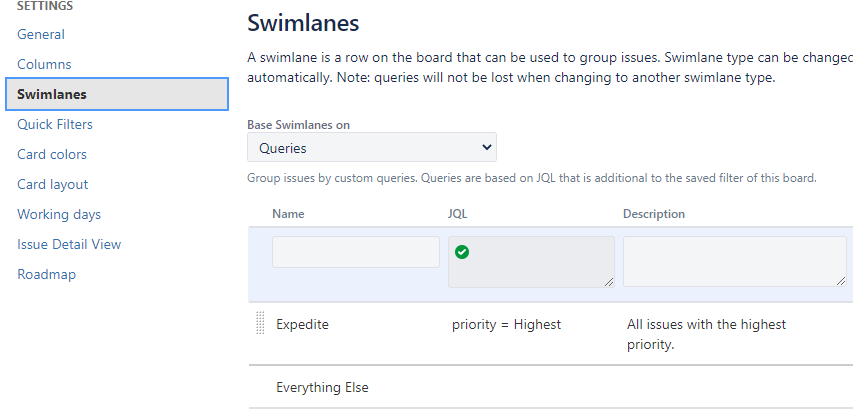Click the dropdown chevron next to Queries
The height and width of the screenshot is (409, 853).
(x=486, y=147)
